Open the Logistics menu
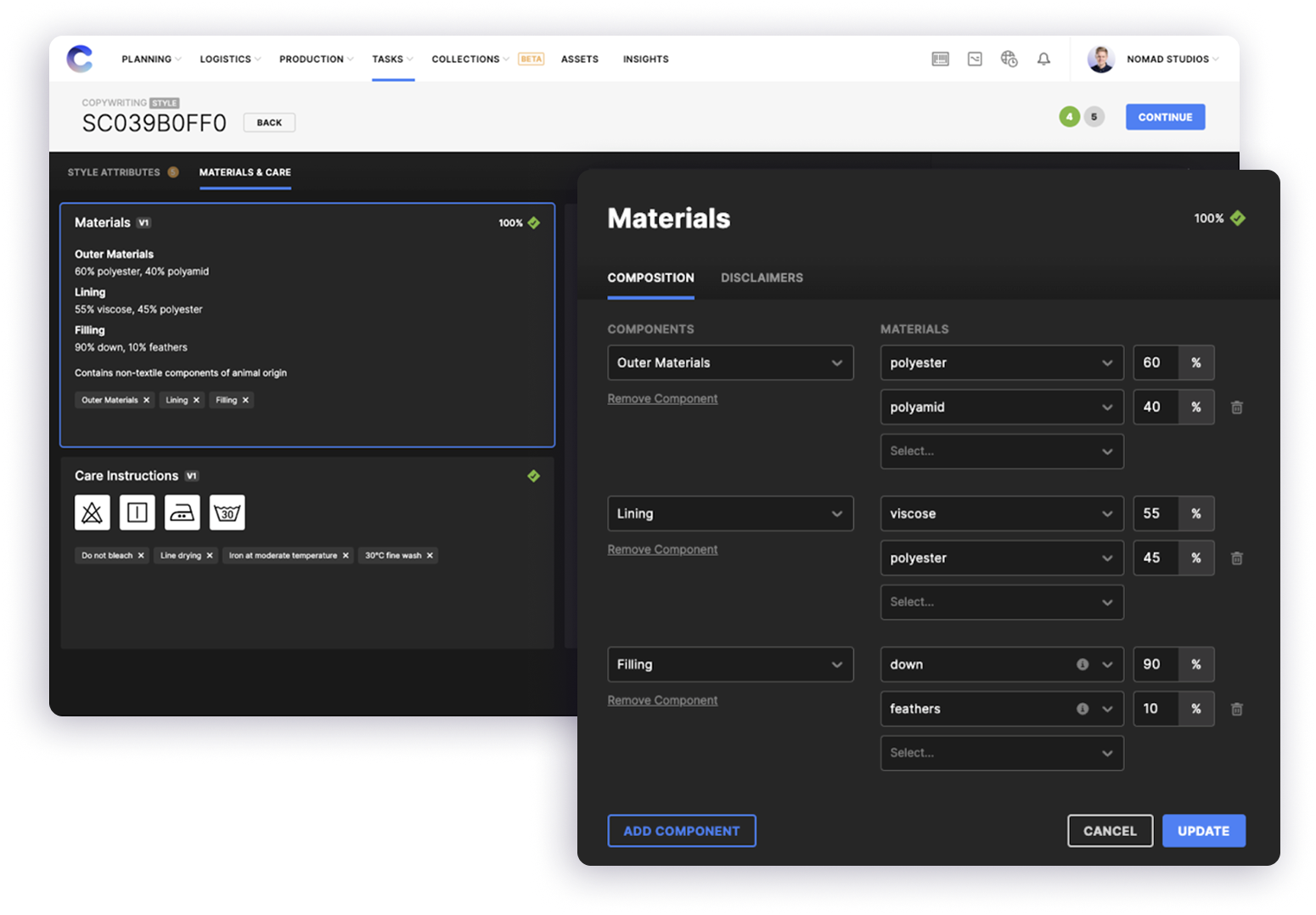 [x=230, y=59]
